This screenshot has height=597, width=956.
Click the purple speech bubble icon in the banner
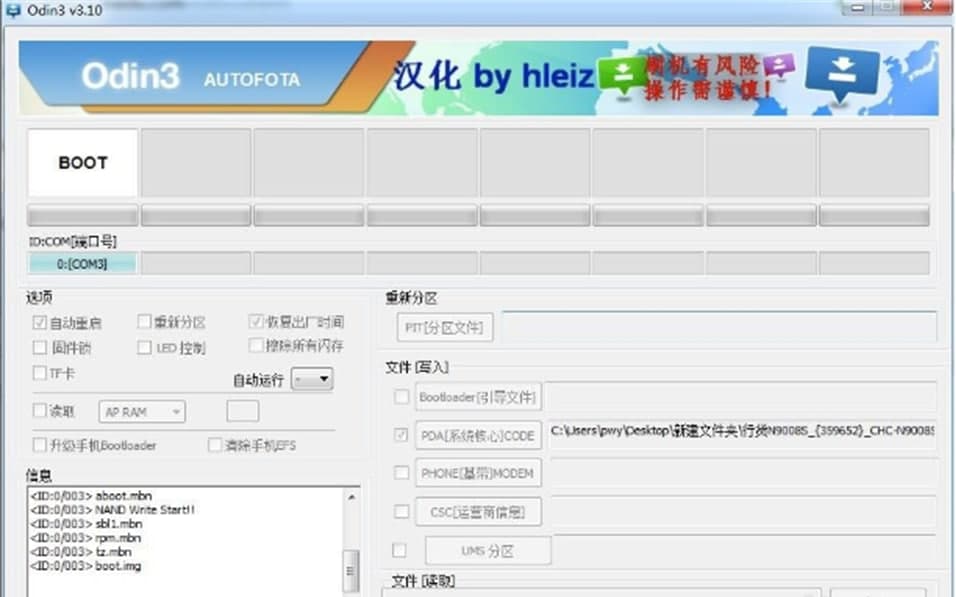(x=779, y=65)
